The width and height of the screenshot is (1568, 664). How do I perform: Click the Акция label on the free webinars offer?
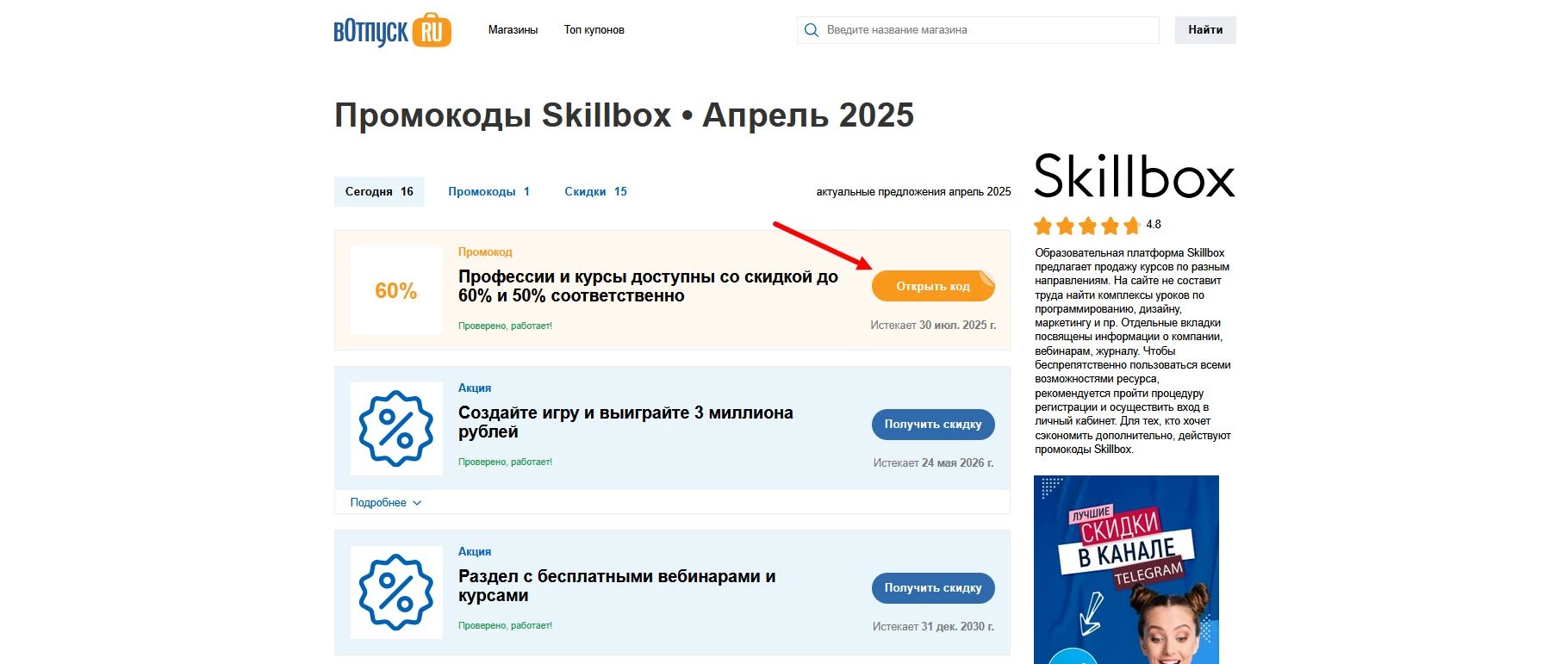[x=475, y=552]
